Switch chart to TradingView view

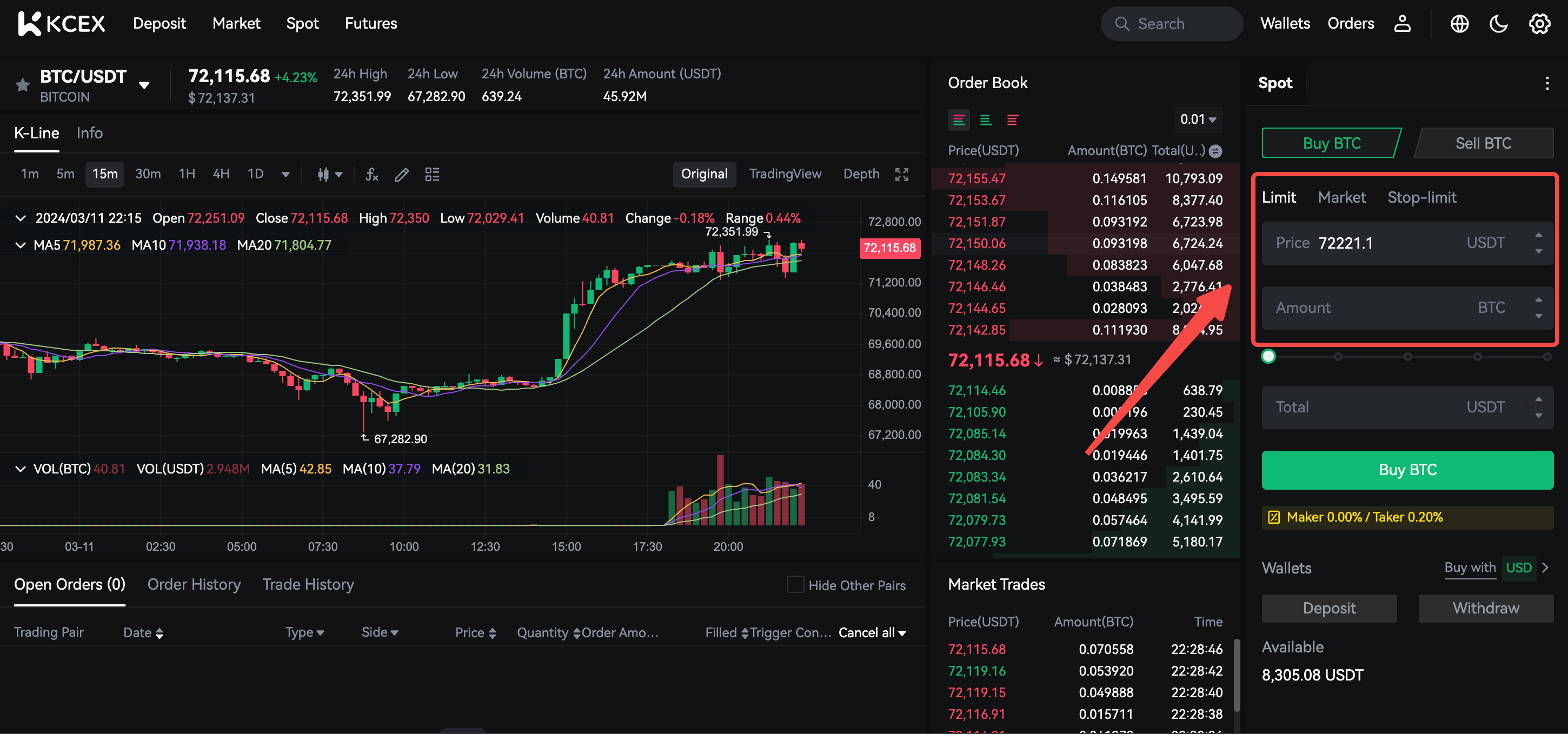click(785, 174)
